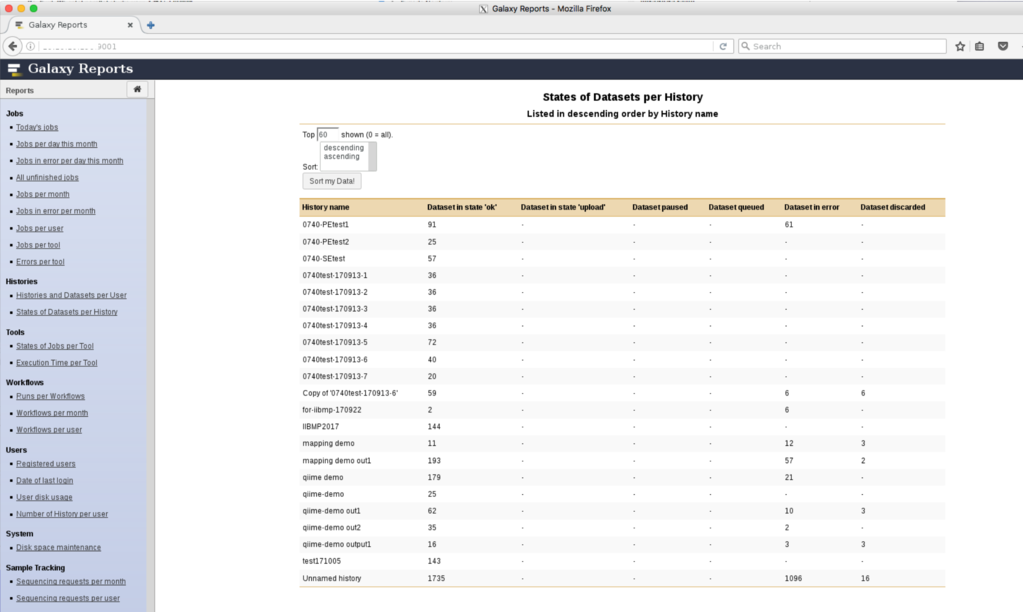Select the '0740test-170913-5' history name
Viewport: 1023px width, 612px height.
point(335,343)
